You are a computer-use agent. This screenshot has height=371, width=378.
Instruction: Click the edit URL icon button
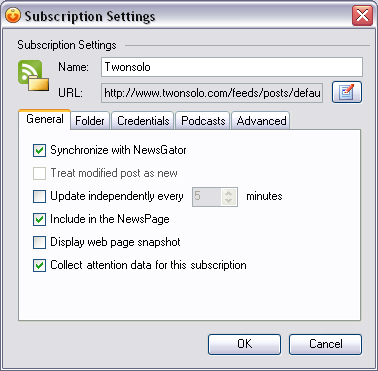pos(347,92)
